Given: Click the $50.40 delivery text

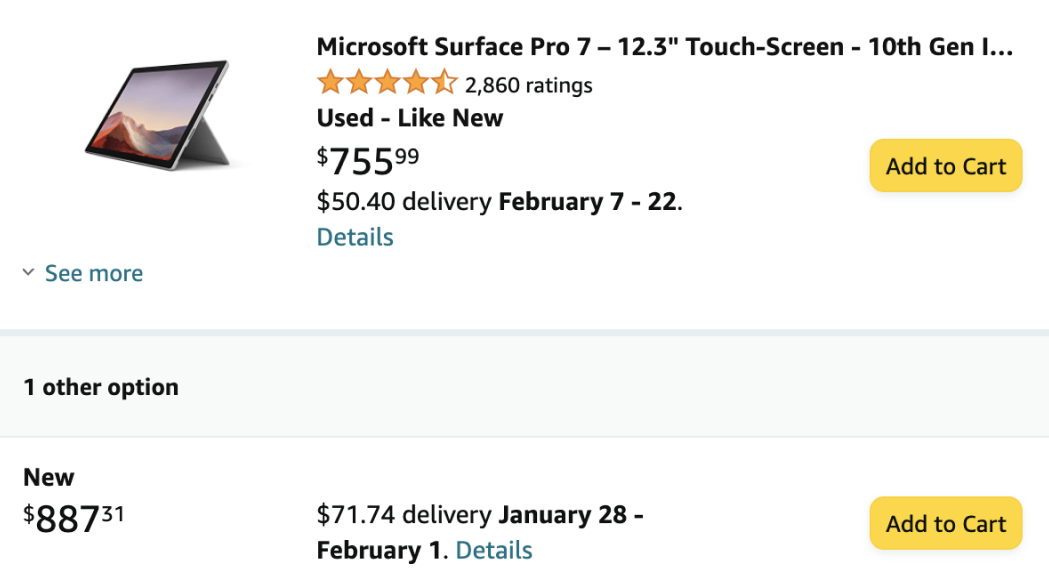Looking at the screenshot, I should 403,201.
